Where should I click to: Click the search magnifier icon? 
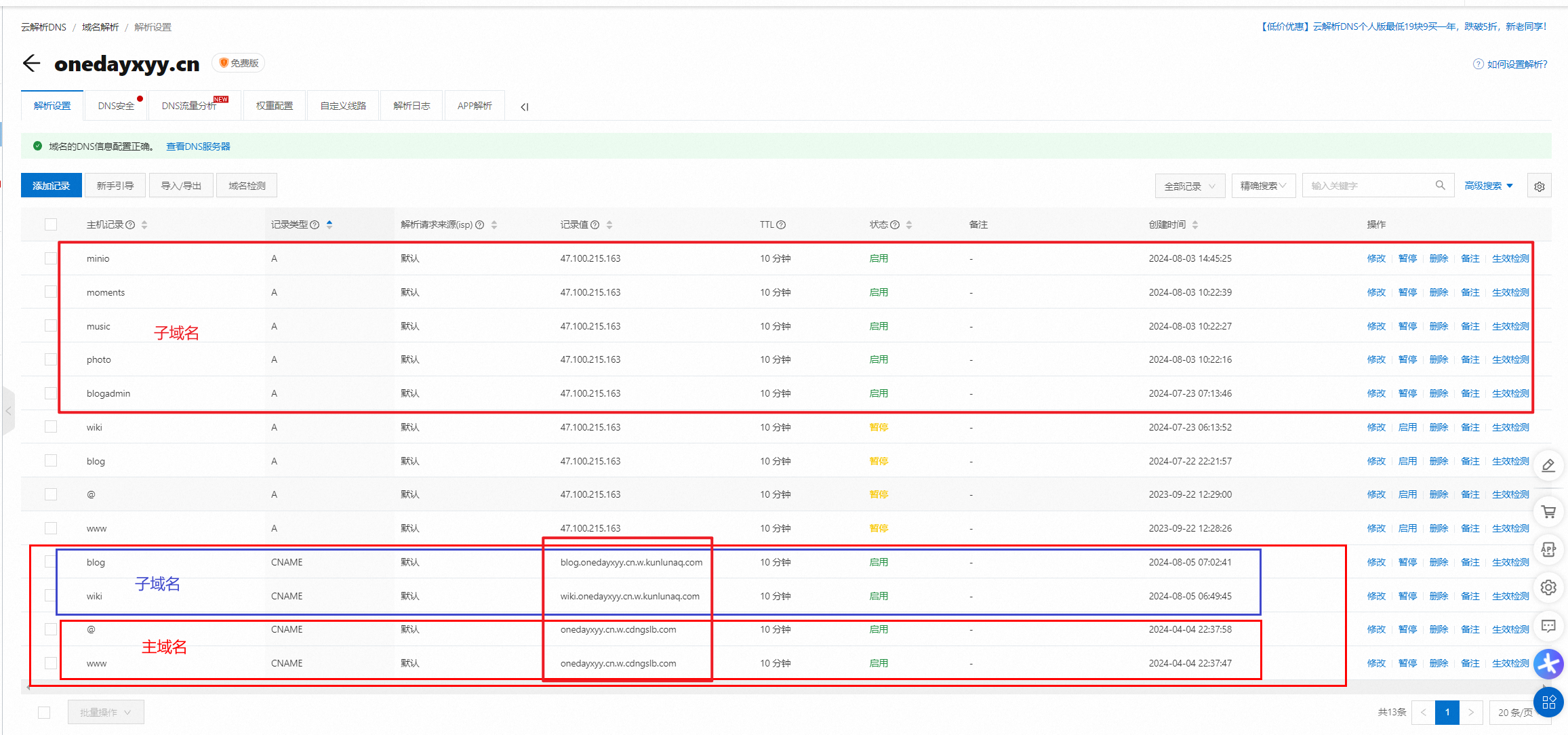1440,185
